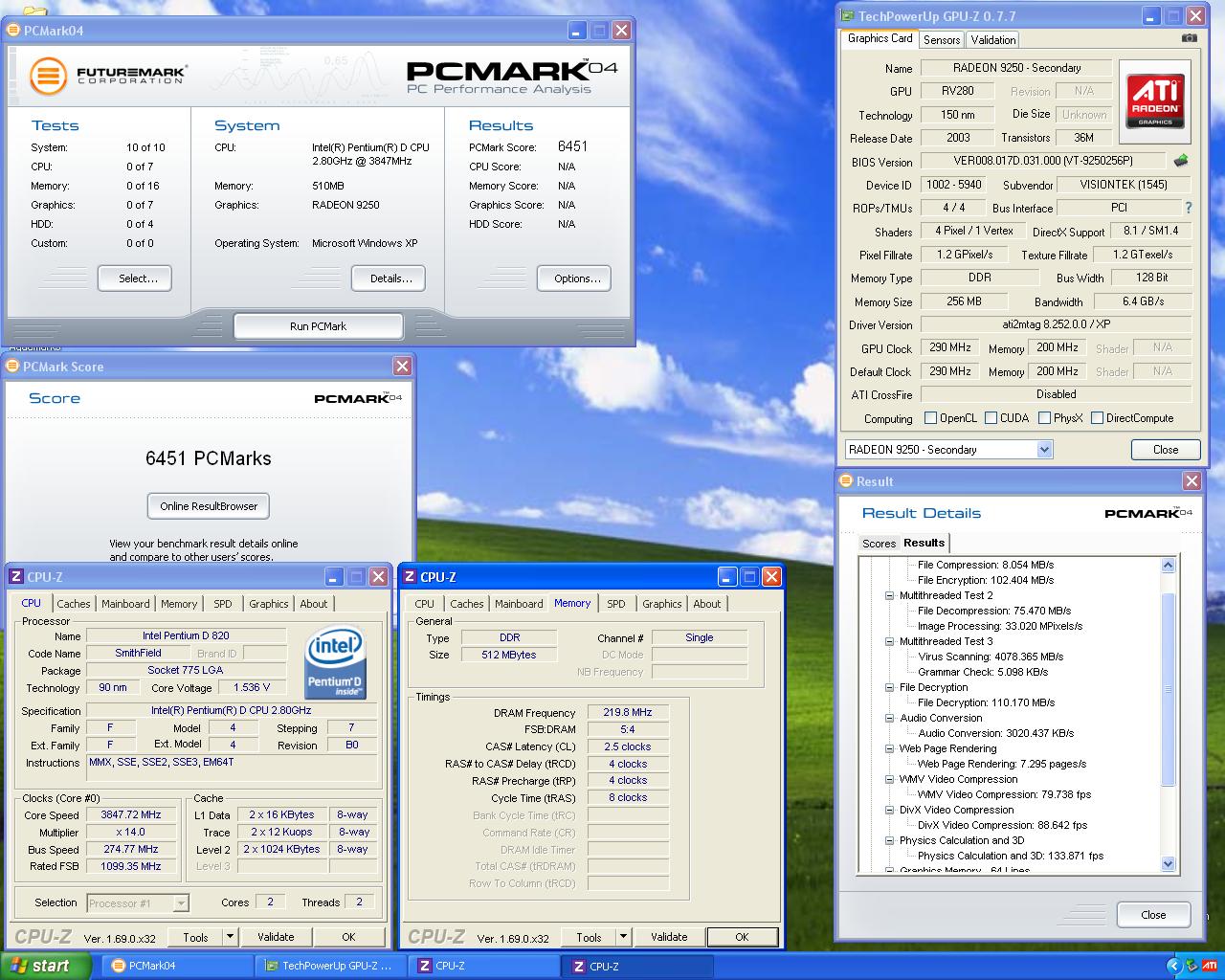The width and height of the screenshot is (1225, 980).
Task: Open the Scores tab in Result Details
Action: [879, 544]
